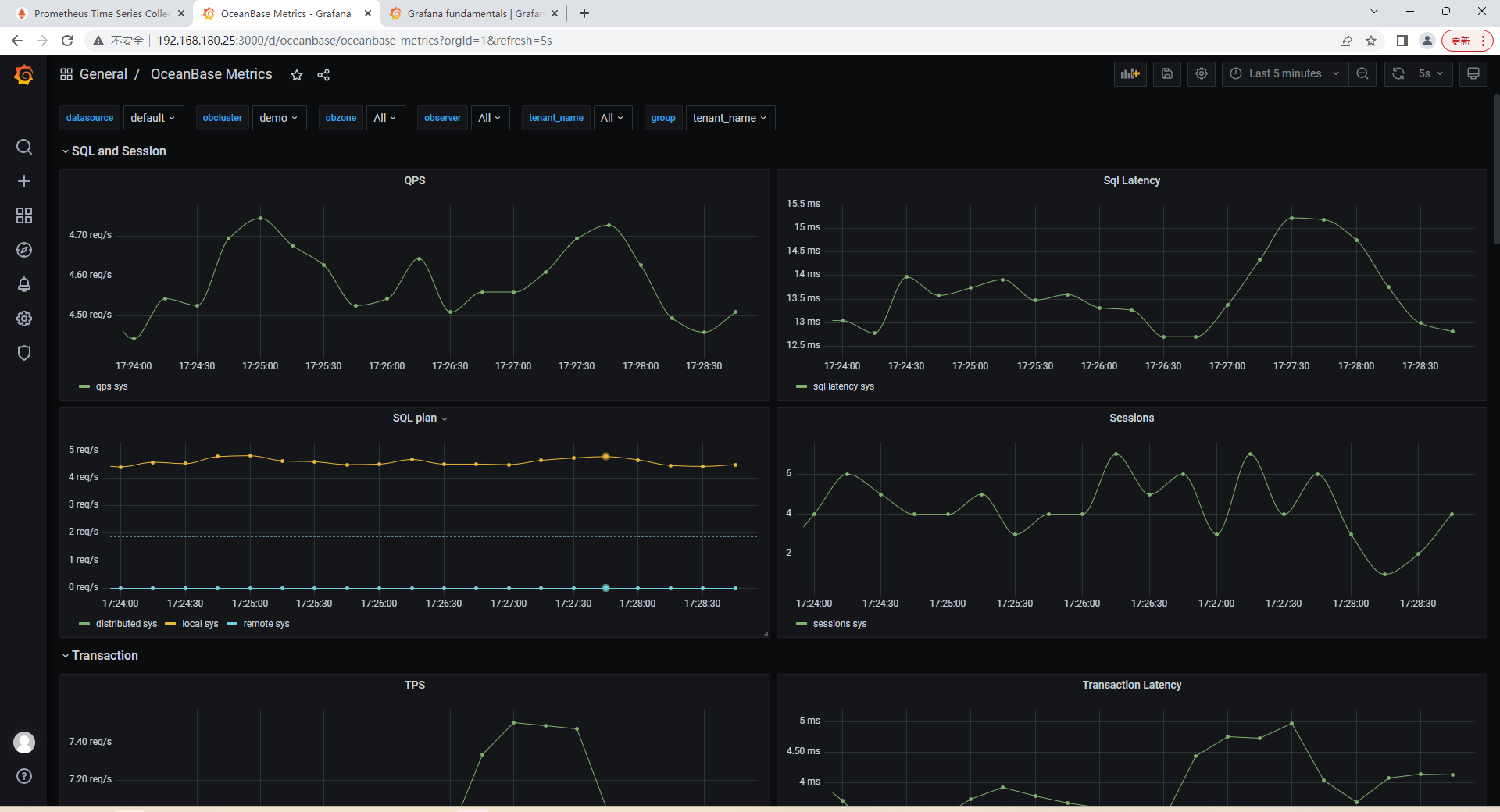Click the Add panel icon
This screenshot has width=1500, height=812.
(x=1130, y=73)
